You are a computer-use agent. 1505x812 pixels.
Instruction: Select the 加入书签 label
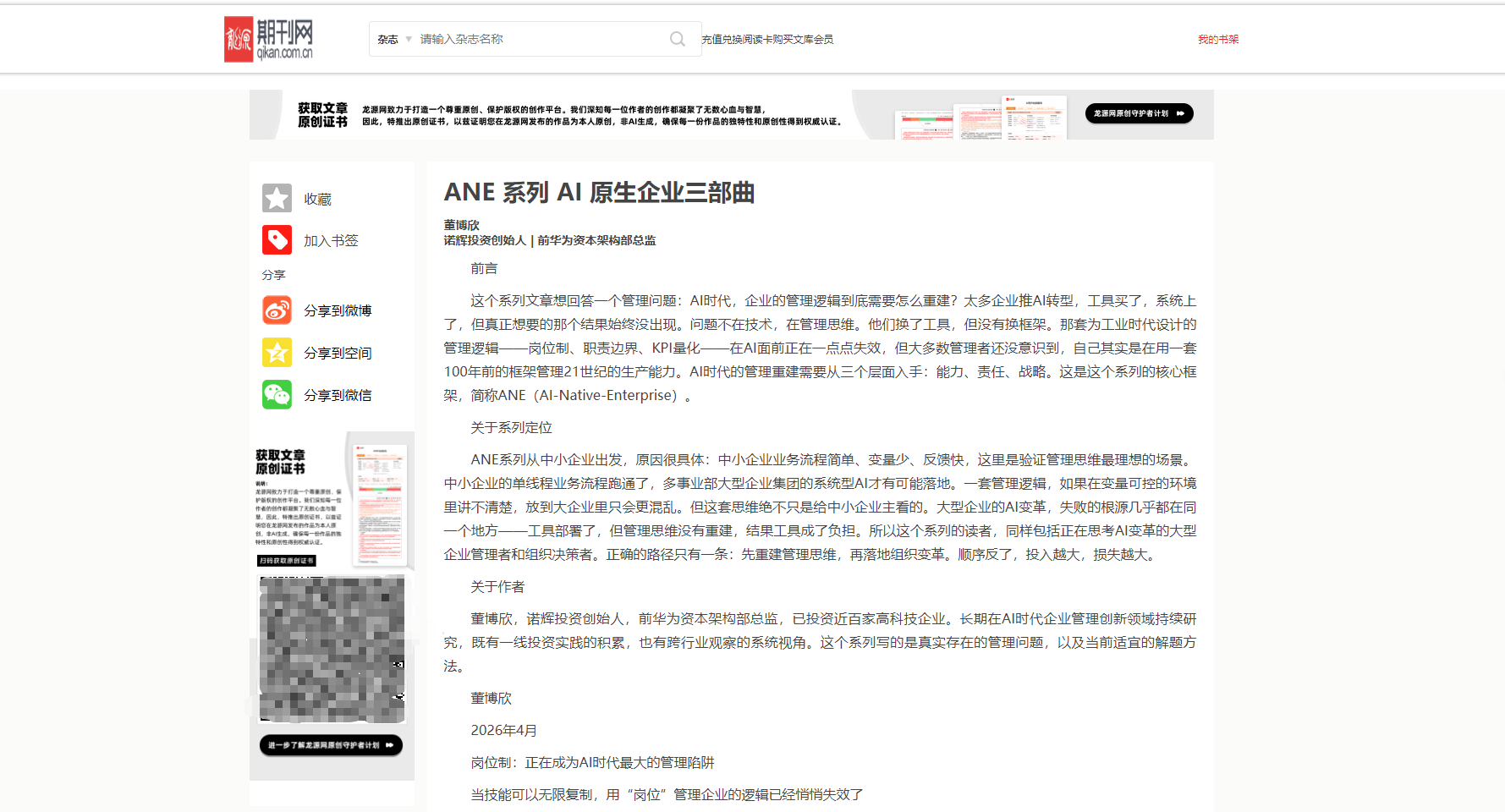pyautogui.click(x=331, y=241)
